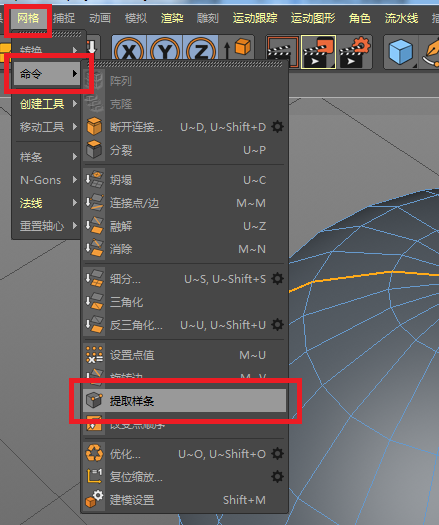This screenshot has height=525, width=439.
Task: Open the 运动图形 menu
Action: 313,18
